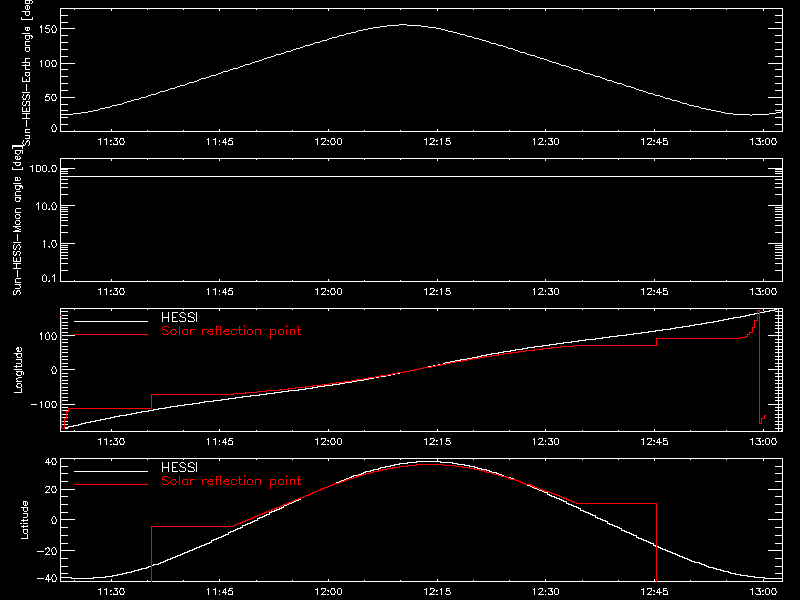Screen dimensions: 800x600
Task: Click the 0 tick on Longitude axis
Action: point(54,370)
